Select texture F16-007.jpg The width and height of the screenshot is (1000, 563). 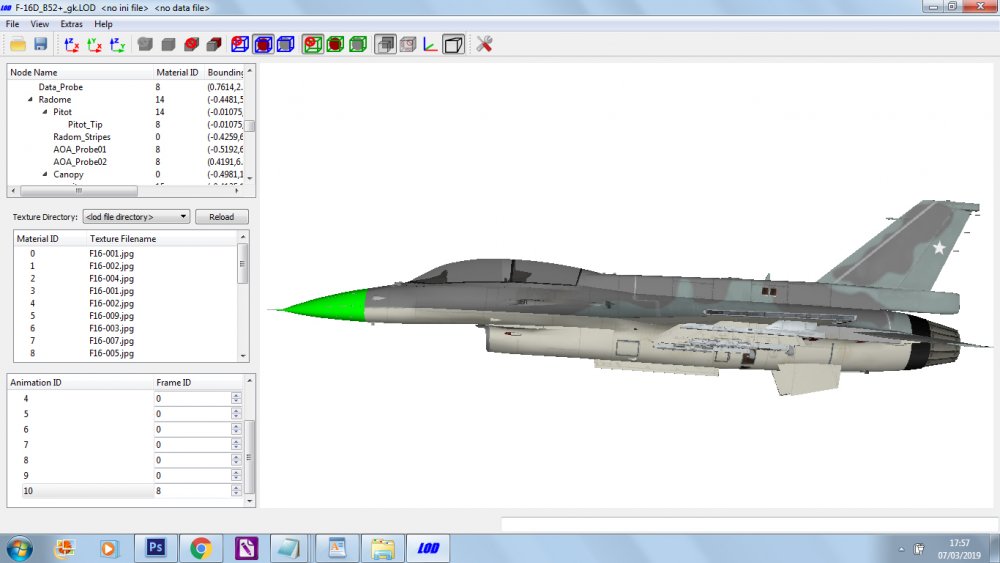tap(112, 340)
